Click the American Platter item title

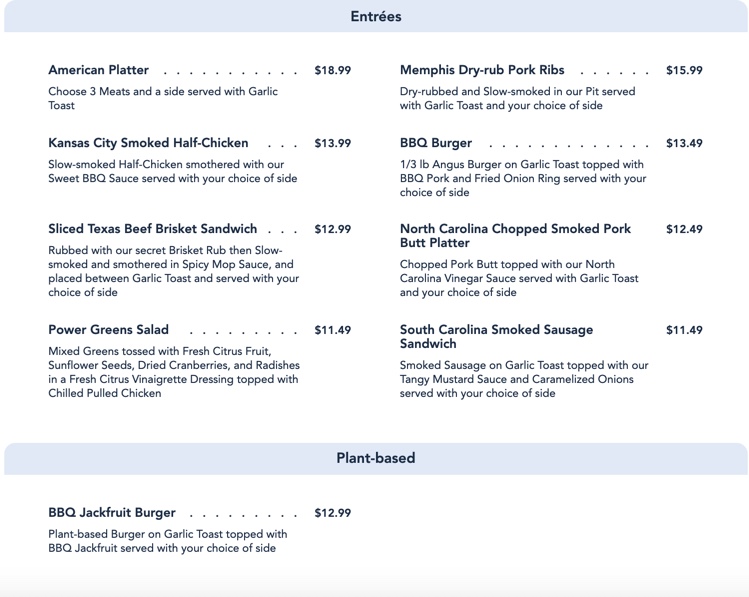(x=98, y=70)
